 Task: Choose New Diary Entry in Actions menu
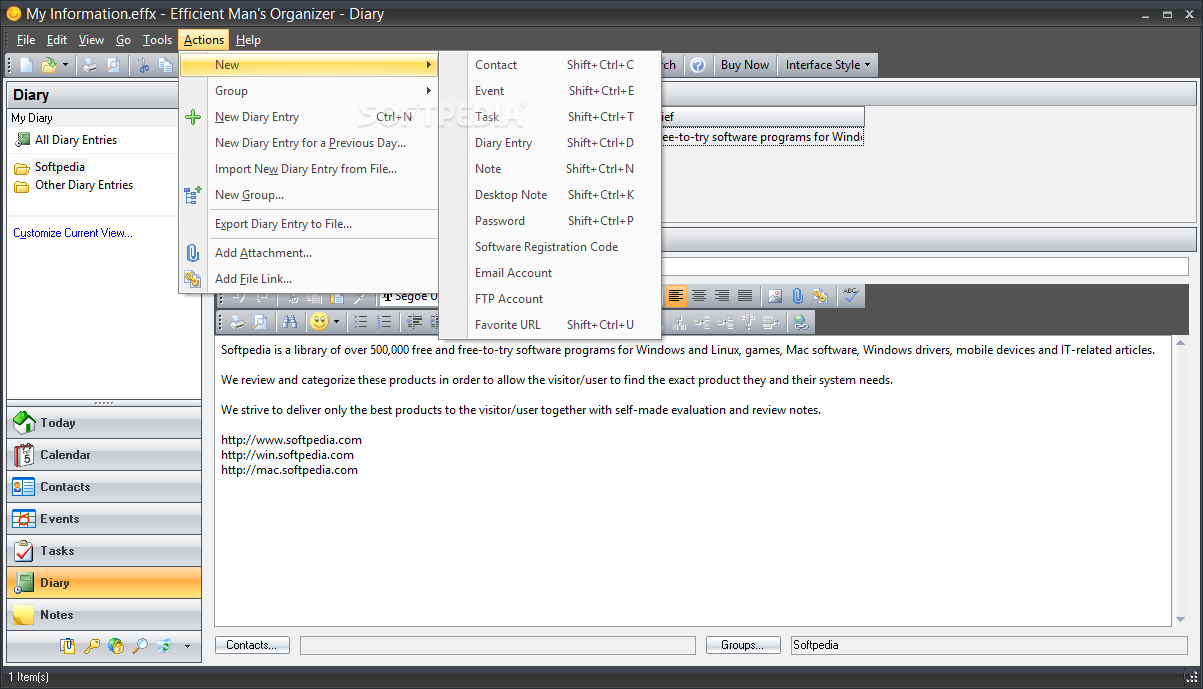[x=309, y=117]
